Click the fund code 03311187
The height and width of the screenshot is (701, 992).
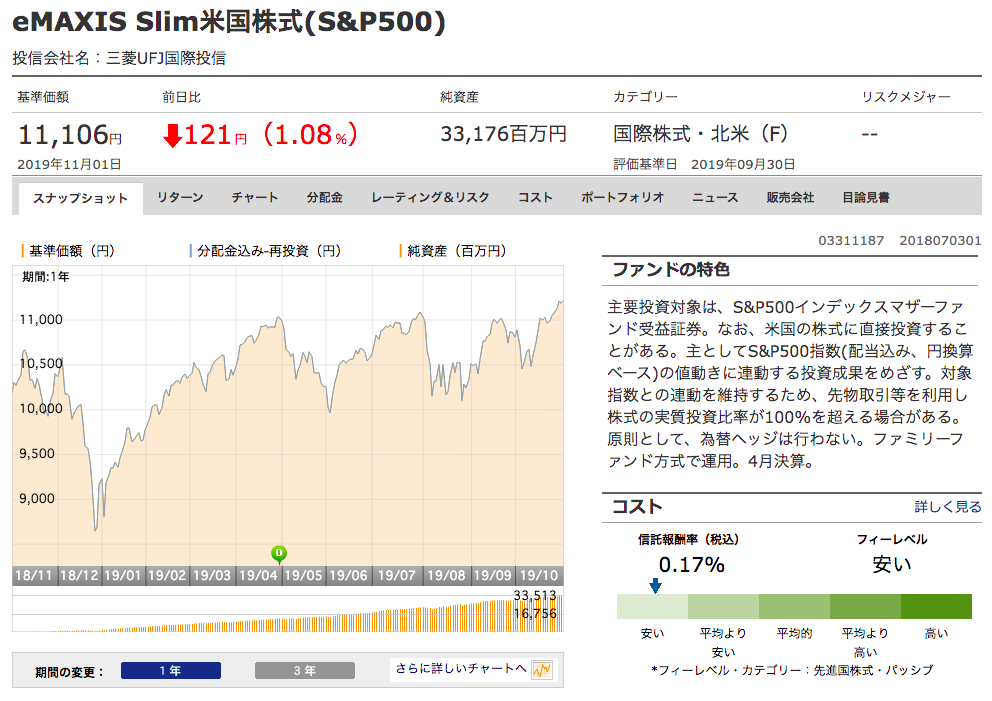pos(851,240)
